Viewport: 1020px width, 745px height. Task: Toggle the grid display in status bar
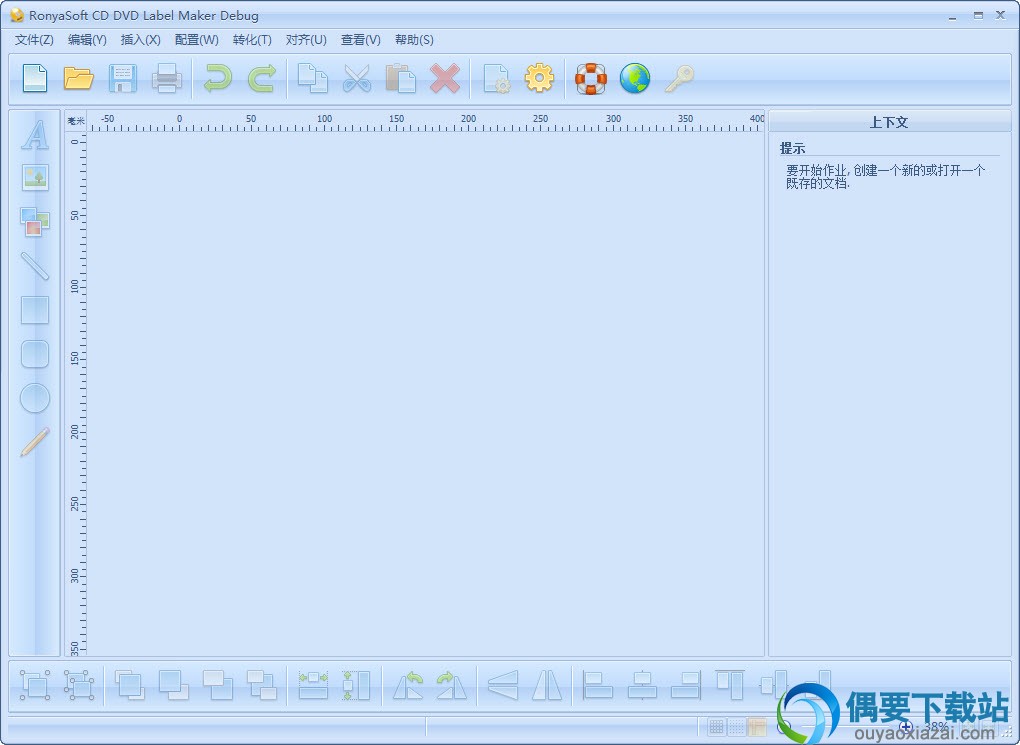(x=716, y=727)
